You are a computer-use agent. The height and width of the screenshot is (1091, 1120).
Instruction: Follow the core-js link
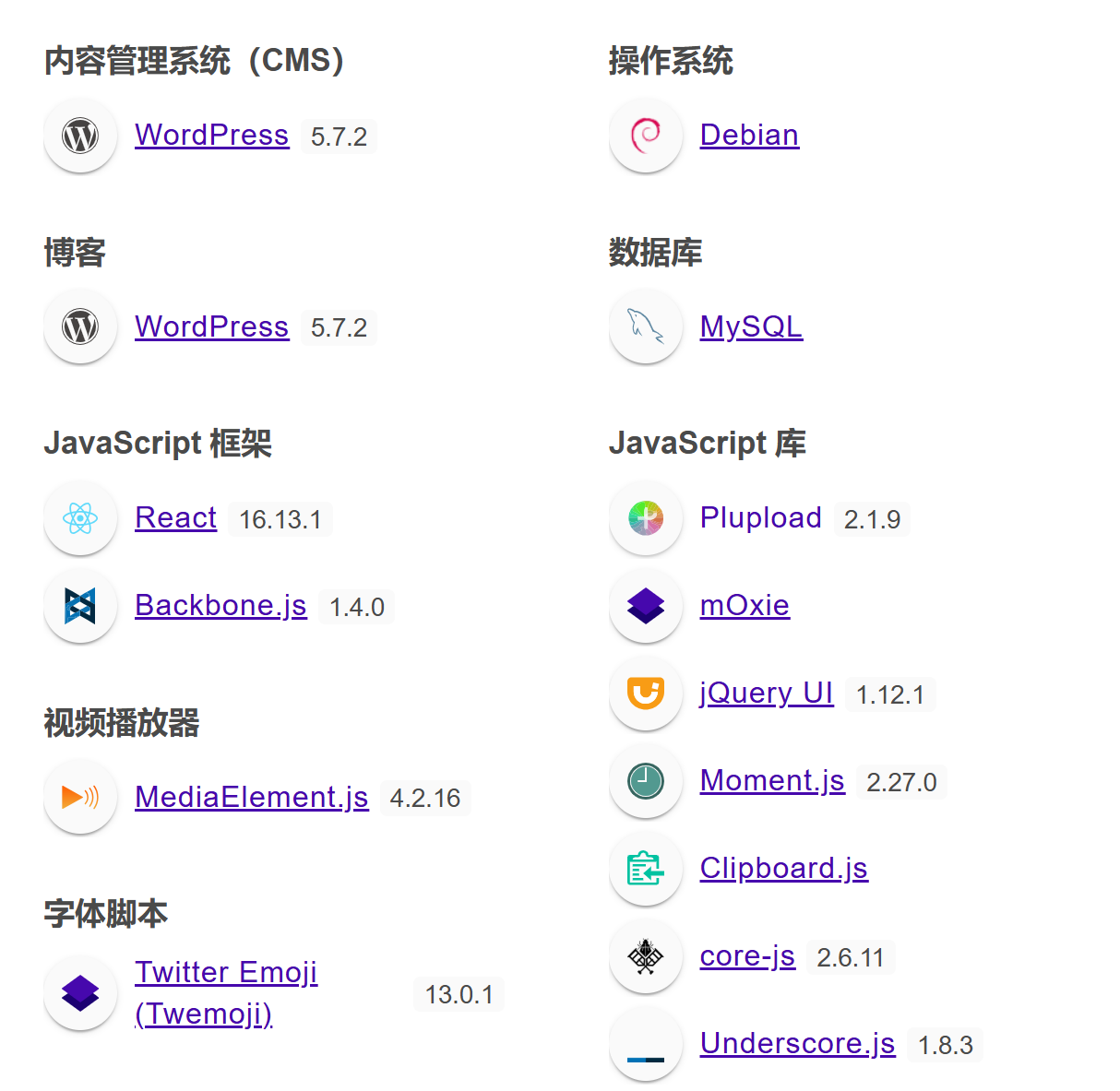(x=747, y=956)
